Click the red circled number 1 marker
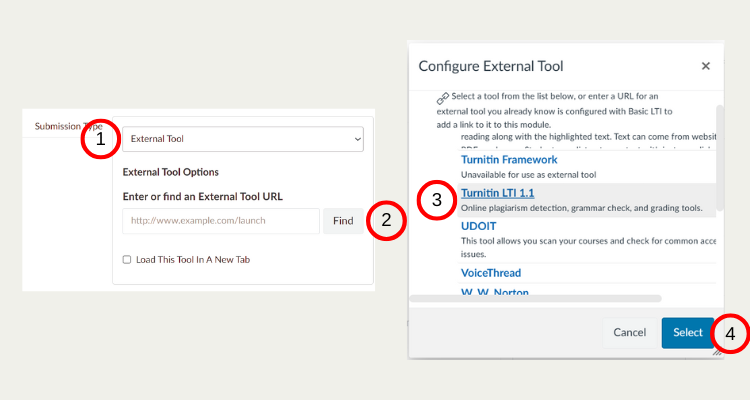The height and width of the screenshot is (400, 750). click(x=100, y=139)
